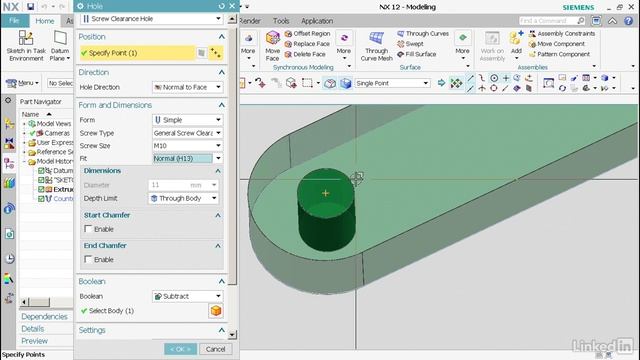Open the Depth Limit dropdown

[x=183, y=198]
